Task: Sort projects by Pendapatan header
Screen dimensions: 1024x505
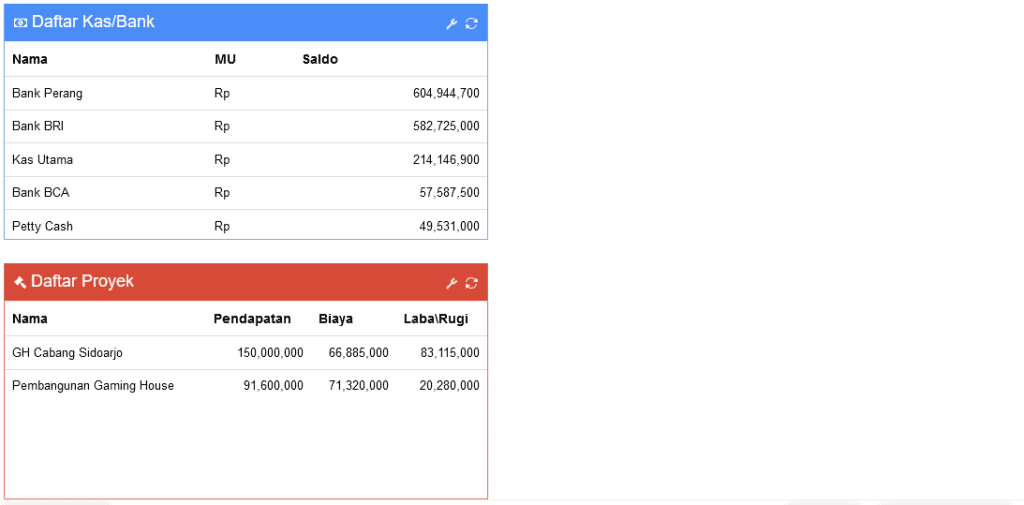Action: [252, 319]
